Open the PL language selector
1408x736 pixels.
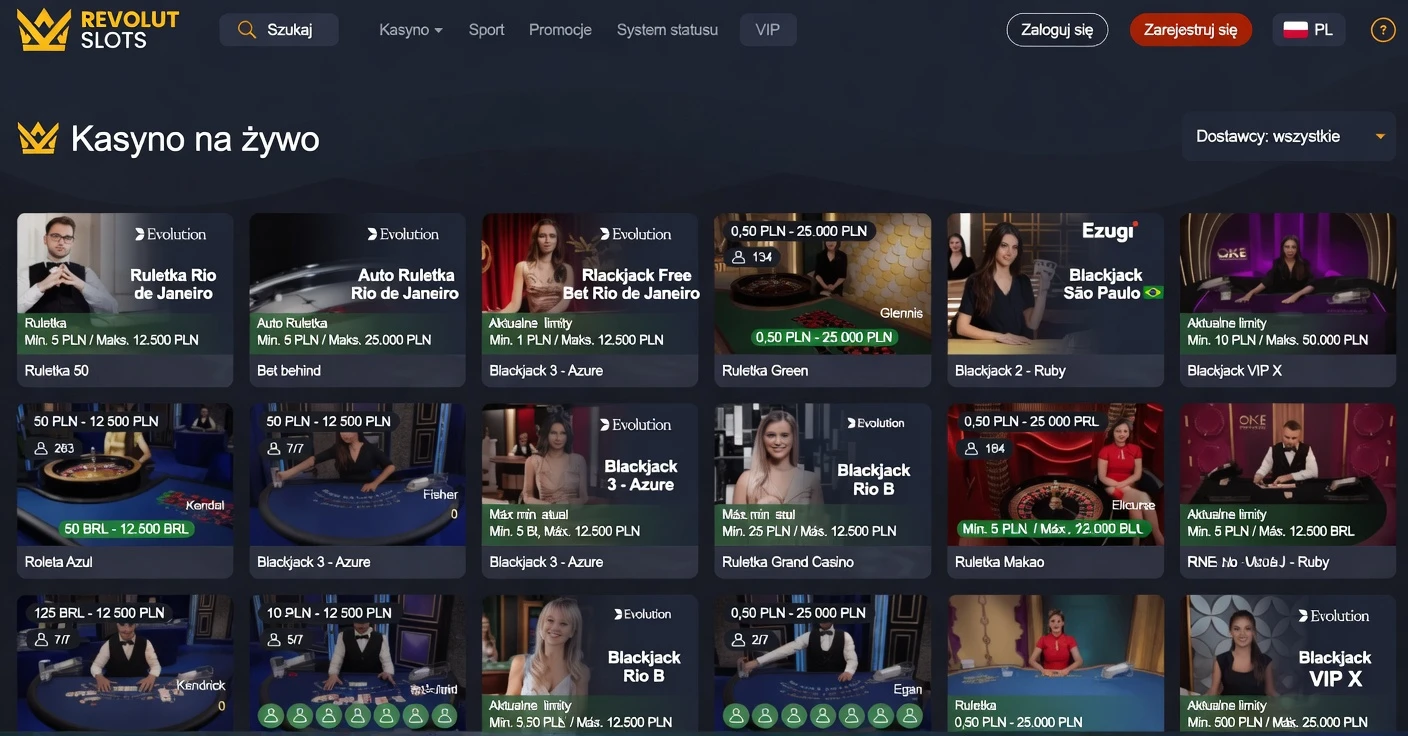(x=1309, y=30)
